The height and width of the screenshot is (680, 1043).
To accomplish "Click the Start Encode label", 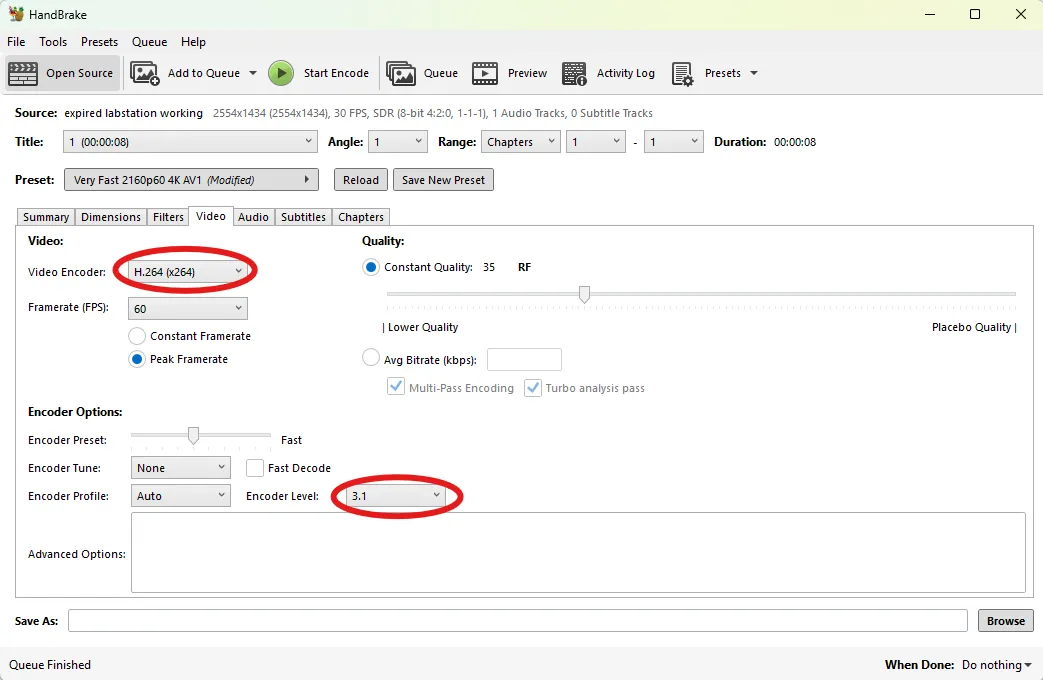I will pyautogui.click(x=336, y=73).
